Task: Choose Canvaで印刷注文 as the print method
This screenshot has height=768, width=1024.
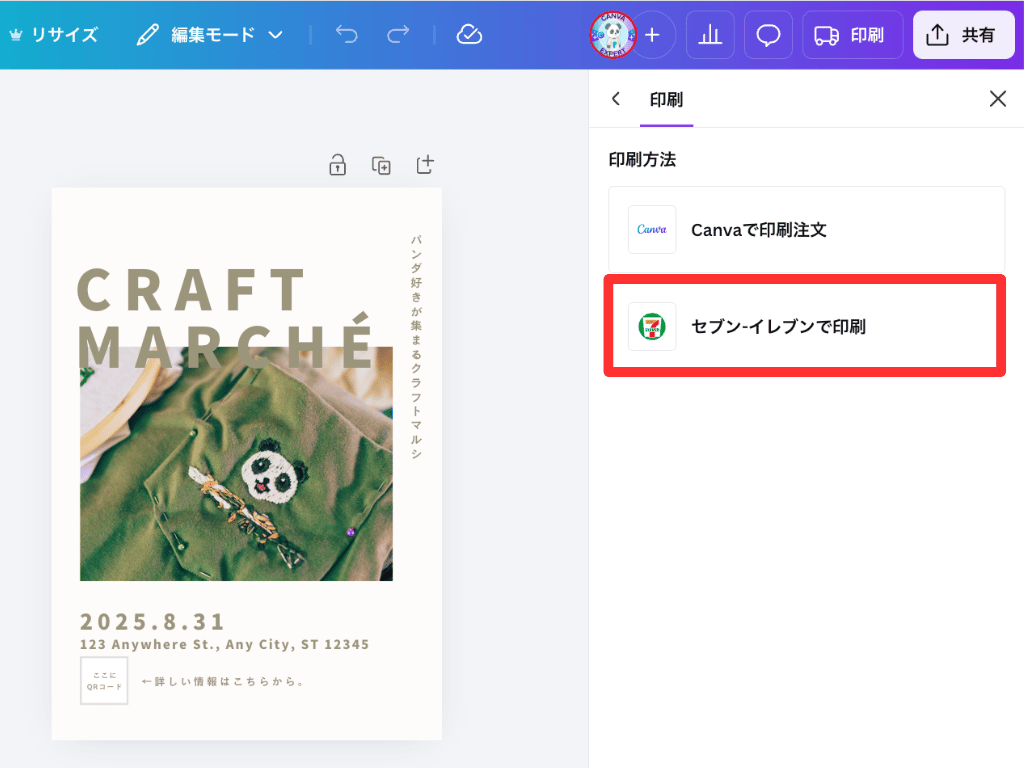Action: click(805, 229)
